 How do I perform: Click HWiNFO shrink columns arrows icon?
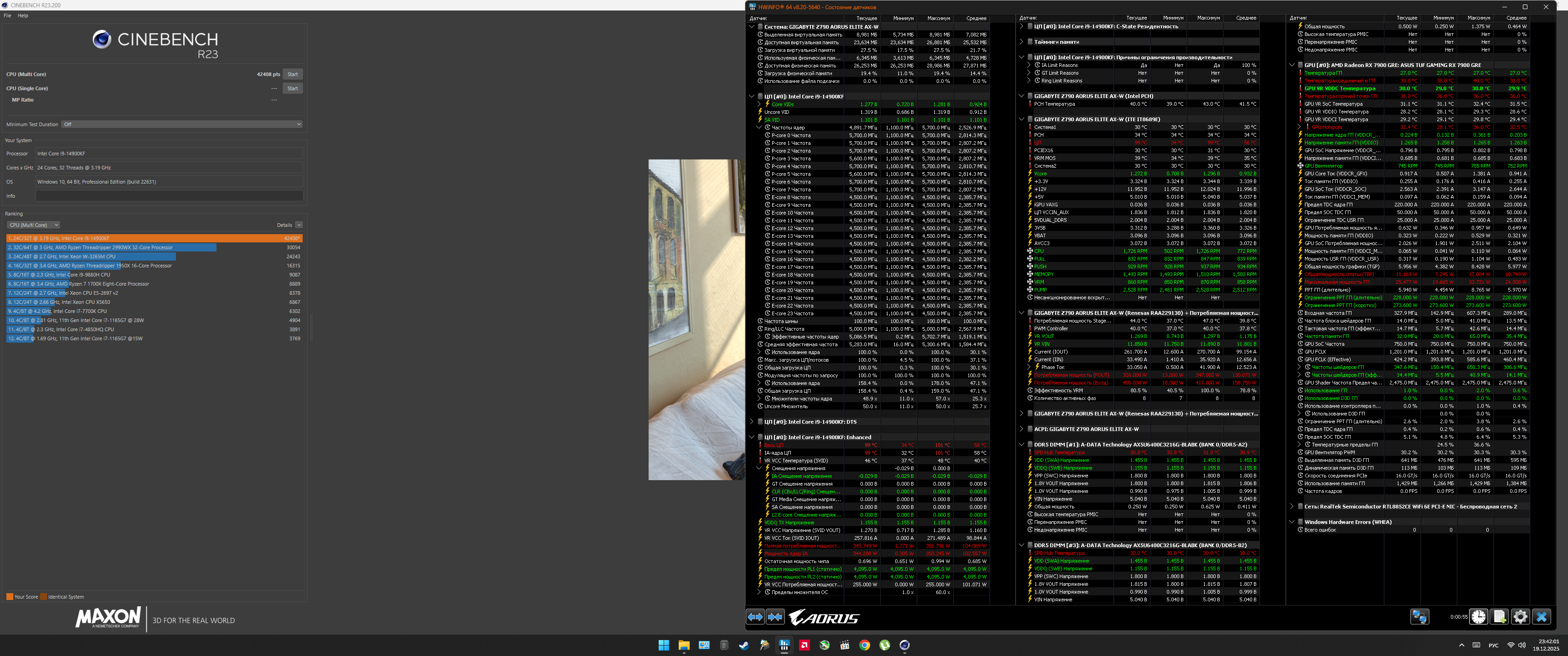click(775, 617)
